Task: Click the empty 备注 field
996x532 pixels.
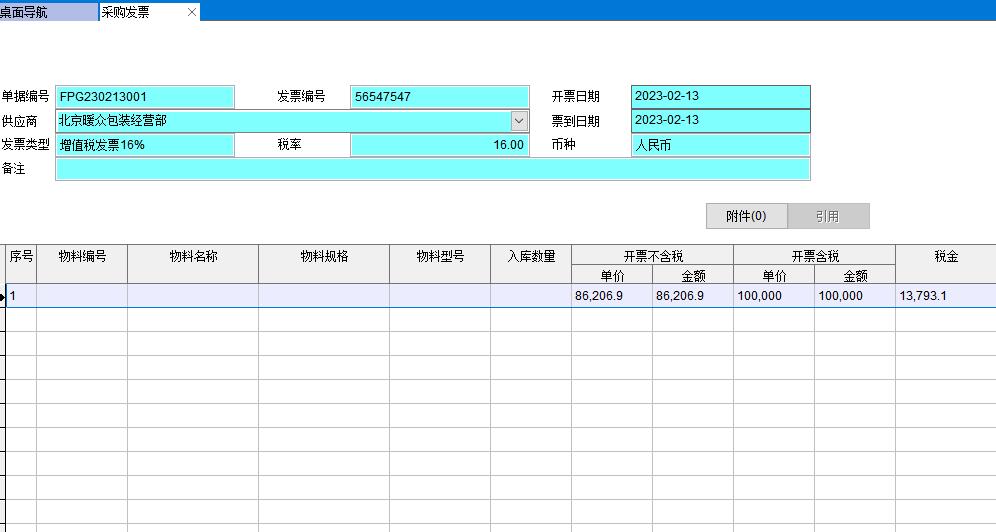Action: [x=432, y=169]
